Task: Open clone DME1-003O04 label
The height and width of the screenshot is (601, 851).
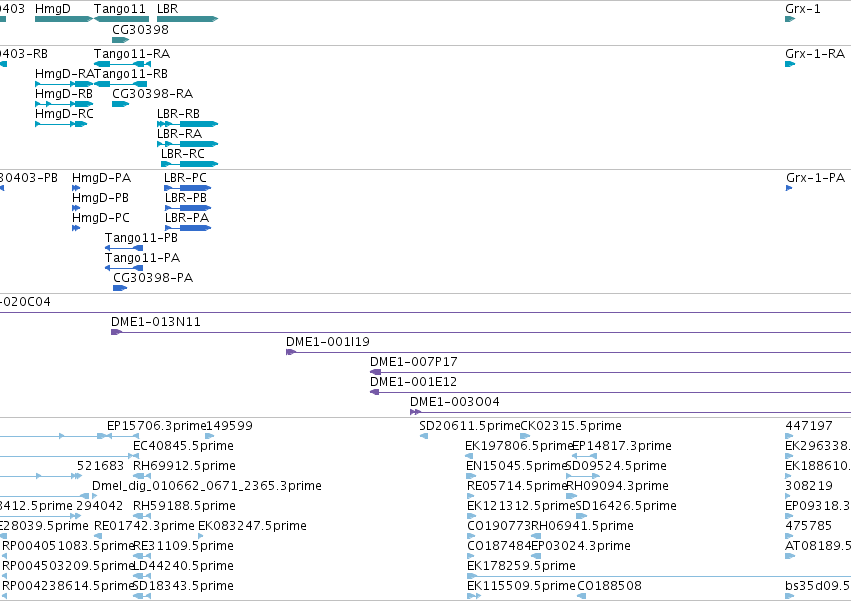Action: point(455,403)
